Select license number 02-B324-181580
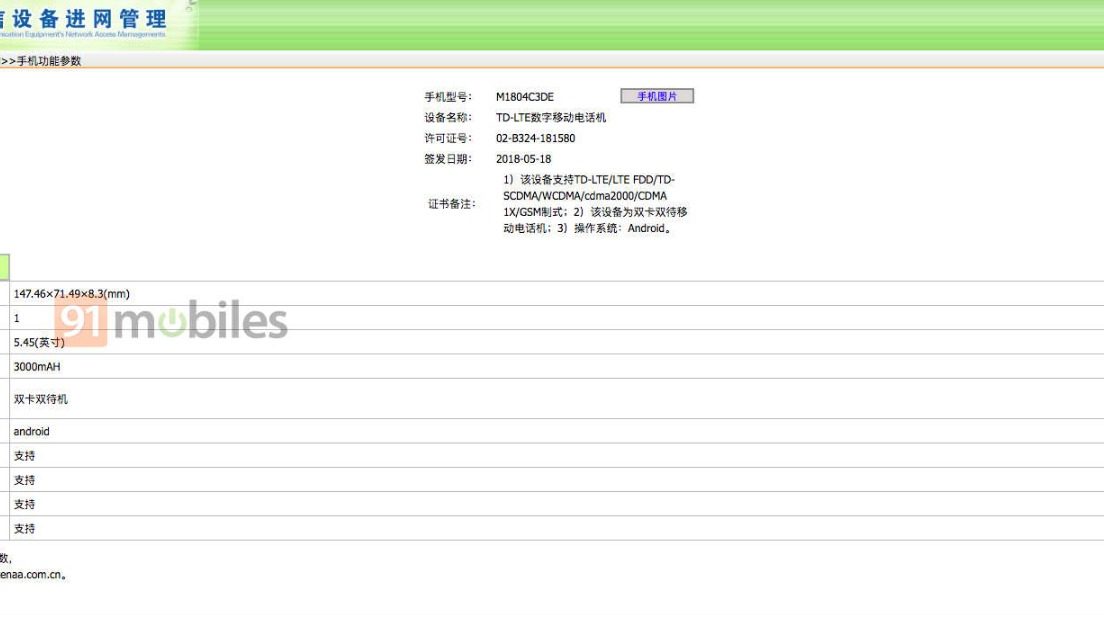Viewport: 1104px width, 617px height. (535, 138)
